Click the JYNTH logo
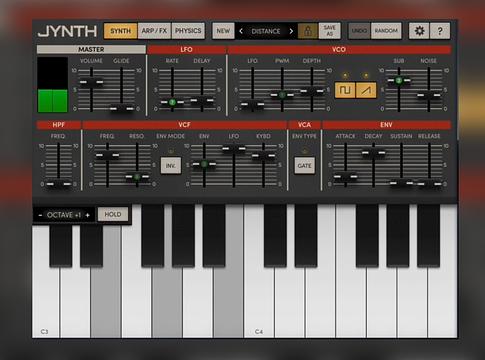The height and width of the screenshot is (360, 485). click(x=67, y=31)
